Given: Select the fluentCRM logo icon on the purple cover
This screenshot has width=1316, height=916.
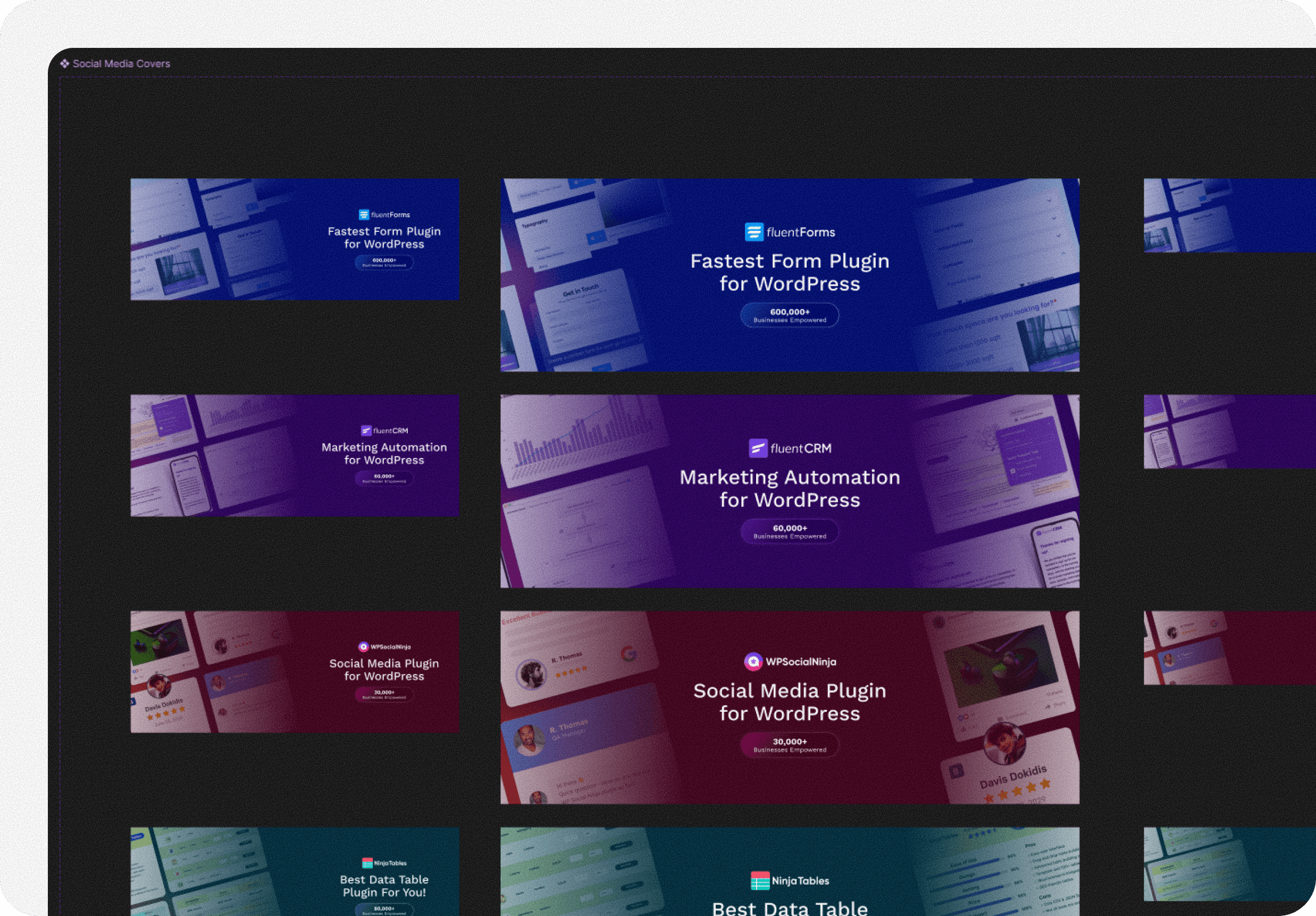Looking at the screenshot, I should pos(758,448).
